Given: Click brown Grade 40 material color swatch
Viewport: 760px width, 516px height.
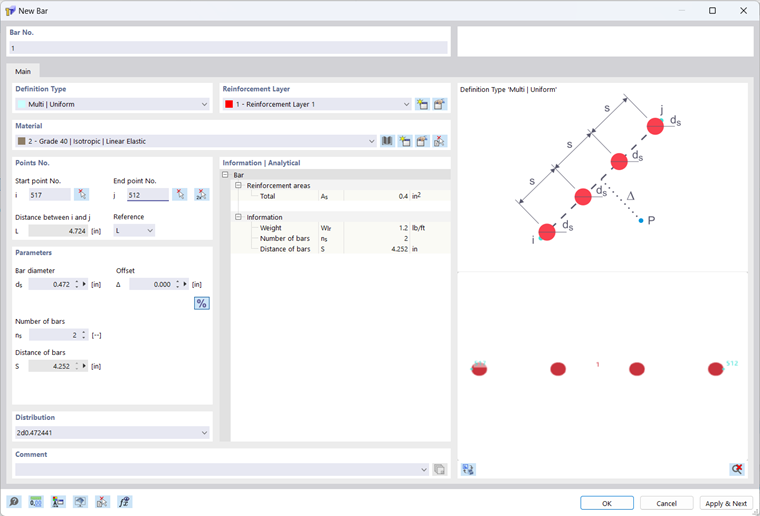Looking at the screenshot, I should pos(21,141).
